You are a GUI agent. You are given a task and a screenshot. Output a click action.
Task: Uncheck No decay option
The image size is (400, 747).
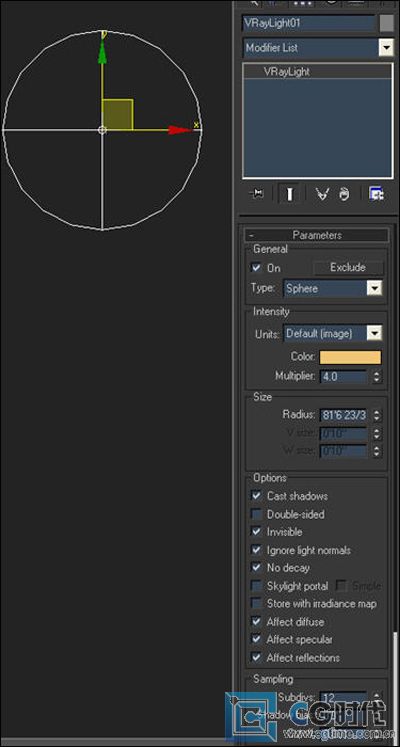pos(257,567)
